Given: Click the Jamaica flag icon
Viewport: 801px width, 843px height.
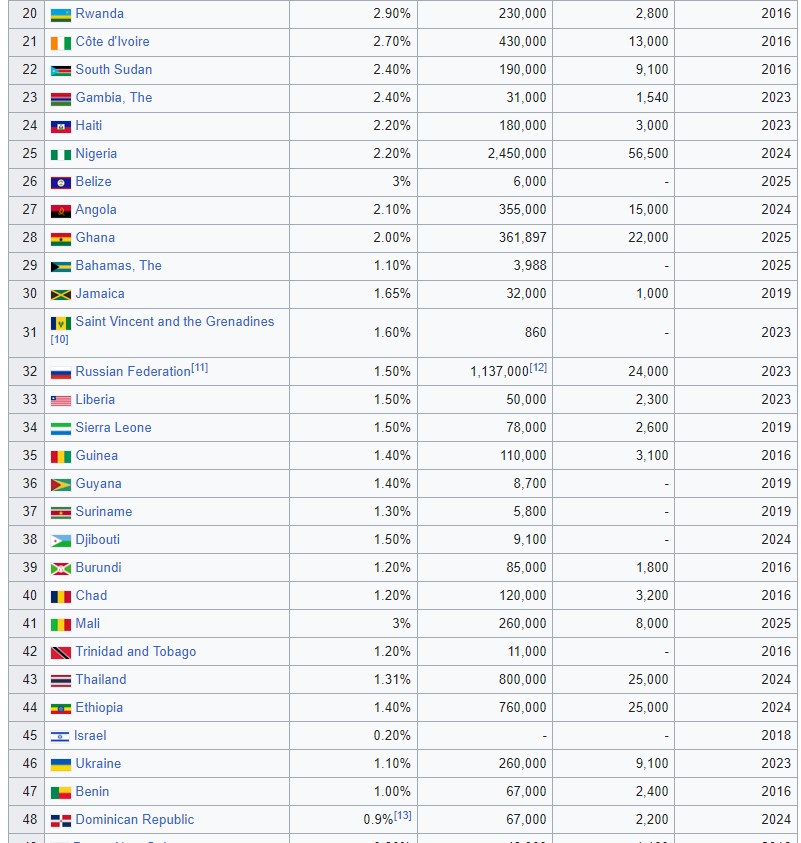Looking at the screenshot, I should tap(61, 294).
